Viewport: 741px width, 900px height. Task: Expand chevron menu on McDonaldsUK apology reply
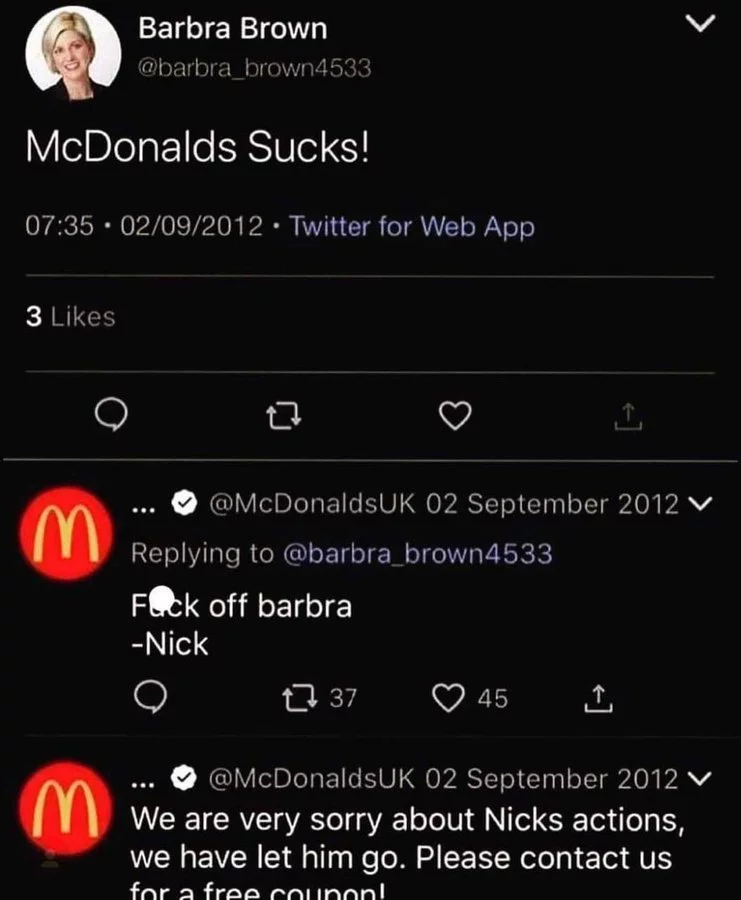[x=699, y=778]
